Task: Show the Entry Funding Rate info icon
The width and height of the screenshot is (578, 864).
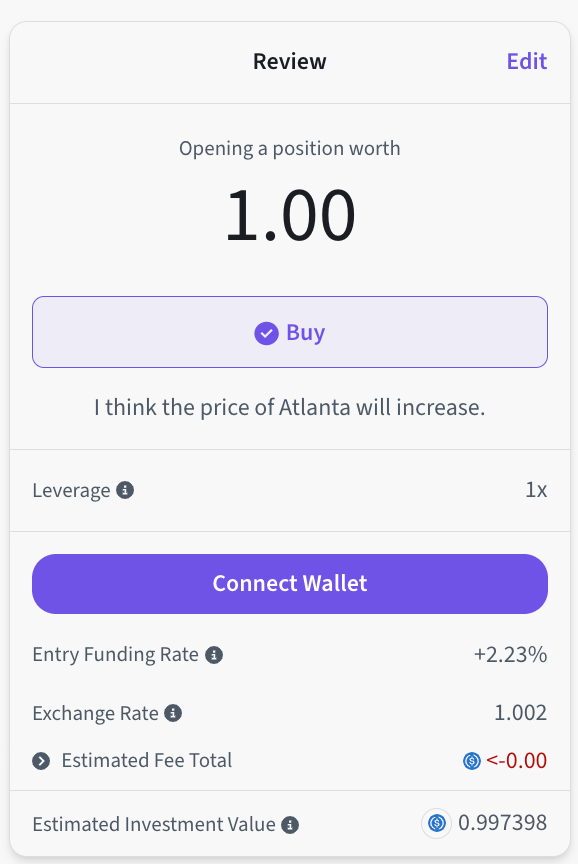Action: pos(214,655)
